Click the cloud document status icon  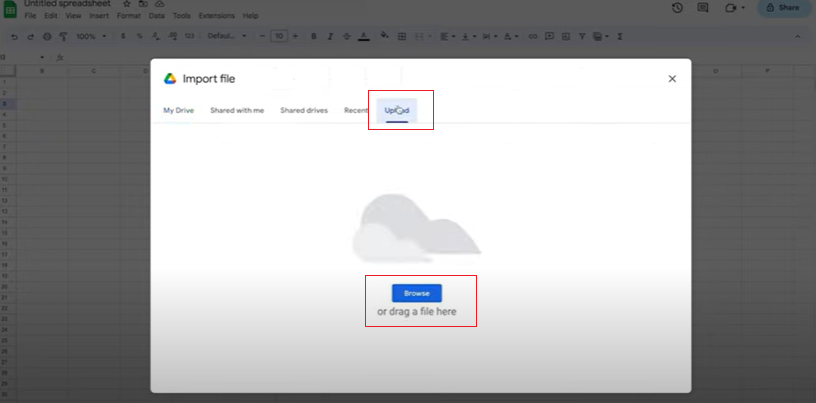(x=160, y=4)
